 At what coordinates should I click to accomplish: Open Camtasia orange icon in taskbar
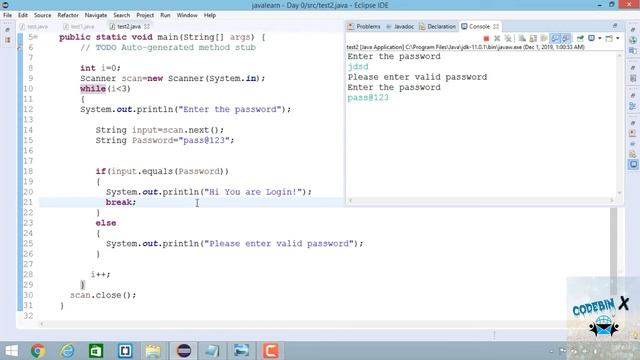click(271, 351)
